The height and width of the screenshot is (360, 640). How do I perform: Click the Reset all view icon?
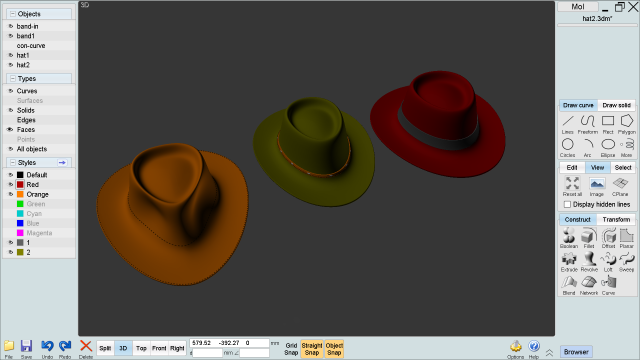pos(572,186)
